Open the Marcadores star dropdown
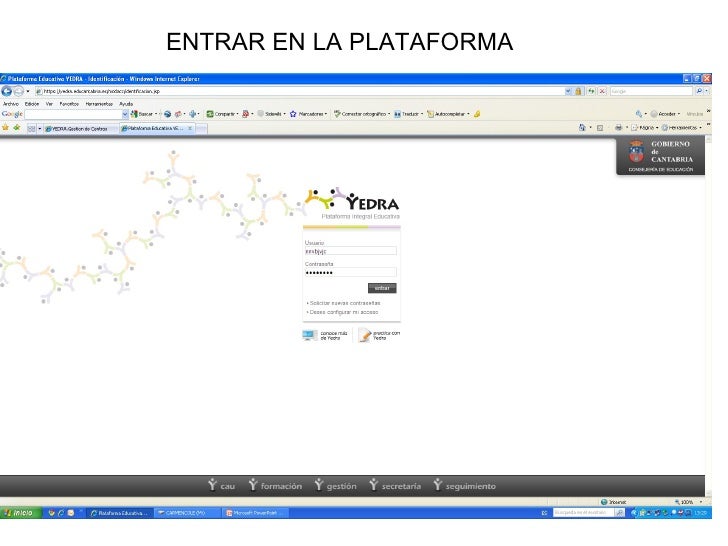The width and height of the screenshot is (728, 546). 308,114
